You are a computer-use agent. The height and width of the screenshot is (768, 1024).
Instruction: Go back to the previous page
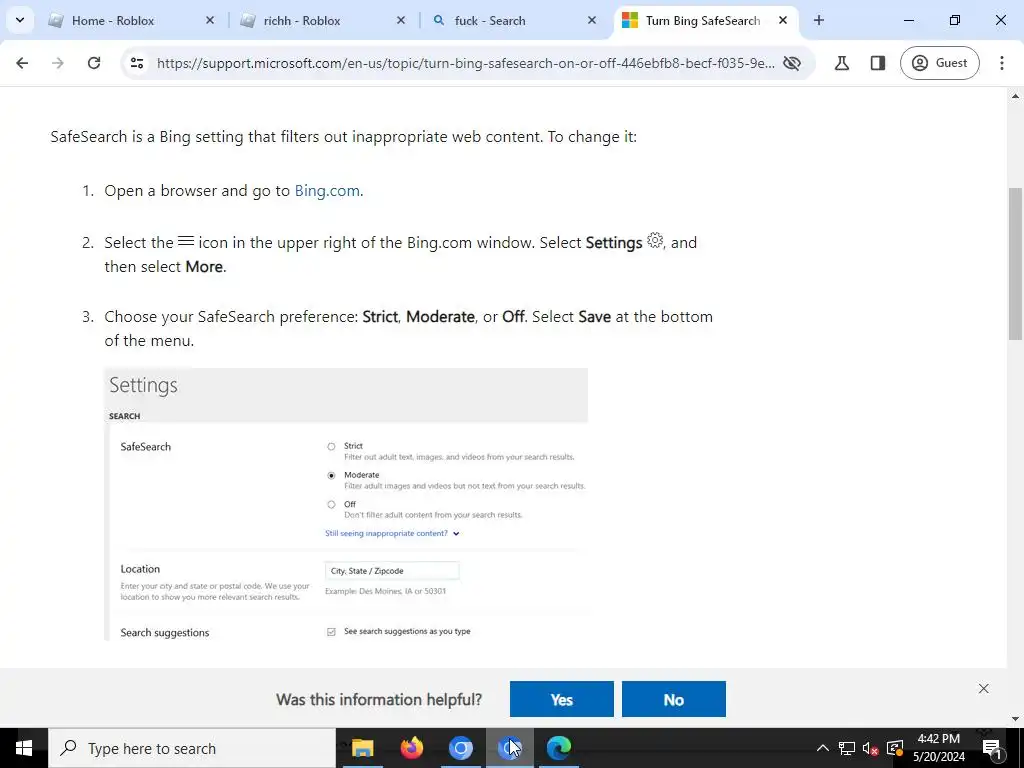coord(22,63)
